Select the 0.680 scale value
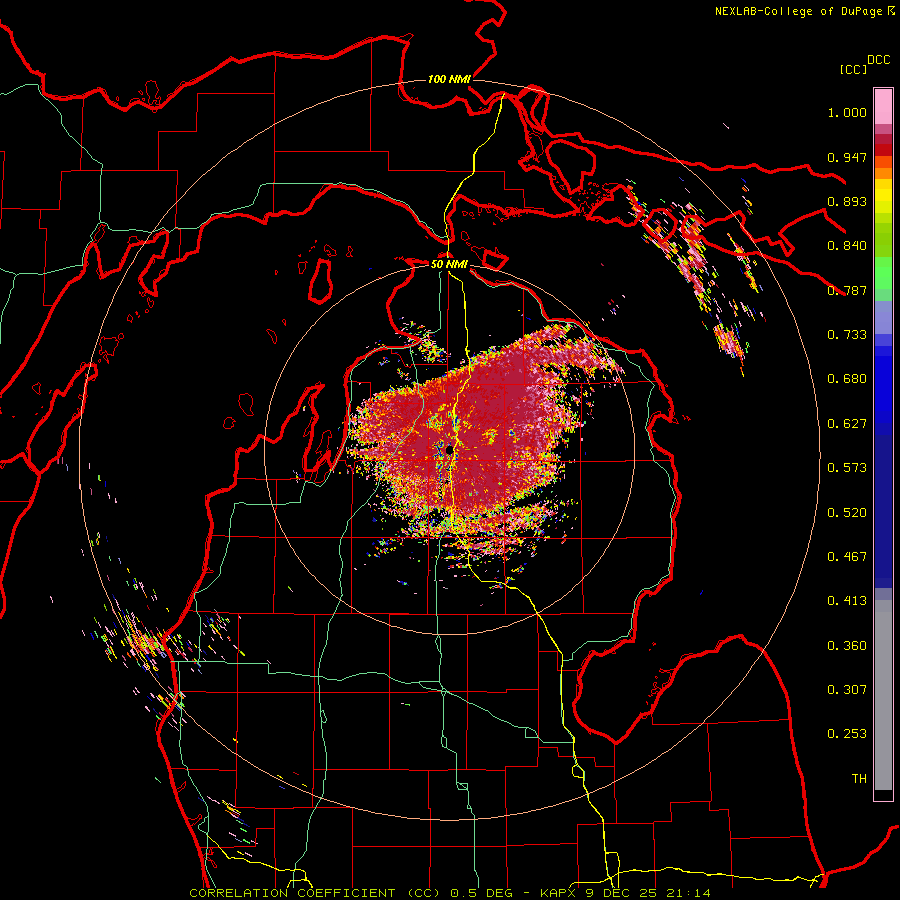 coord(847,379)
